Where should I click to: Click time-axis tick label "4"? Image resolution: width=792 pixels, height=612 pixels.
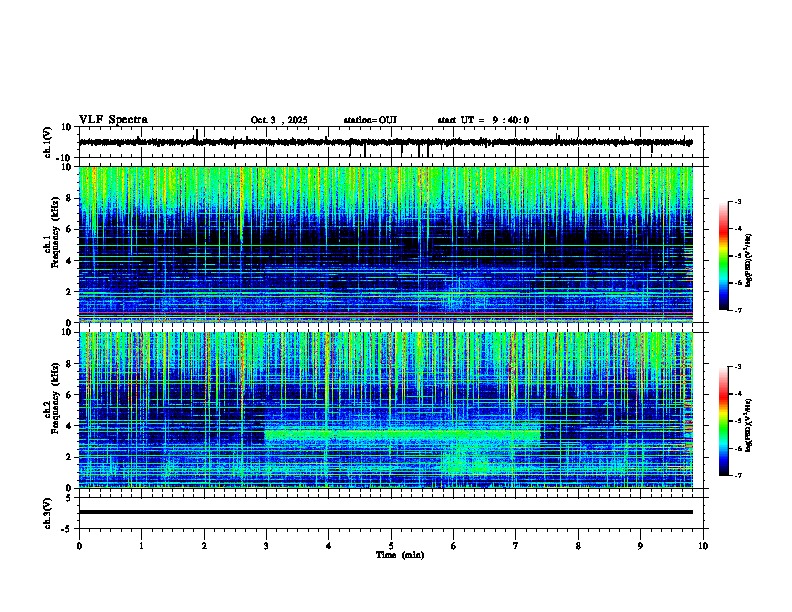point(329,546)
